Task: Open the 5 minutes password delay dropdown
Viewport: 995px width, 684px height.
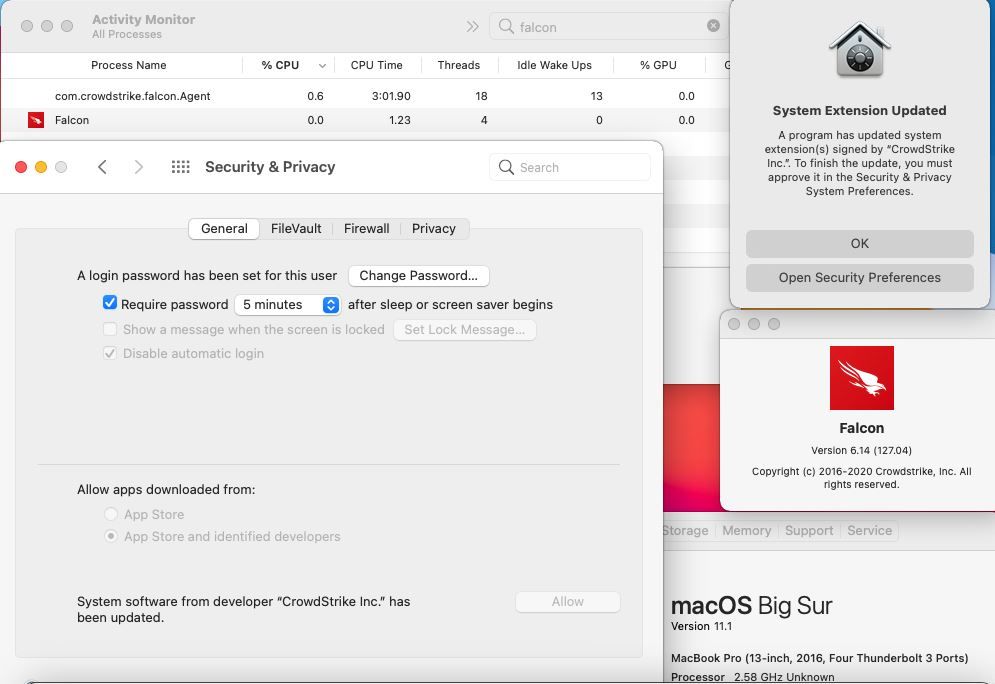Action: coord(287,305)
